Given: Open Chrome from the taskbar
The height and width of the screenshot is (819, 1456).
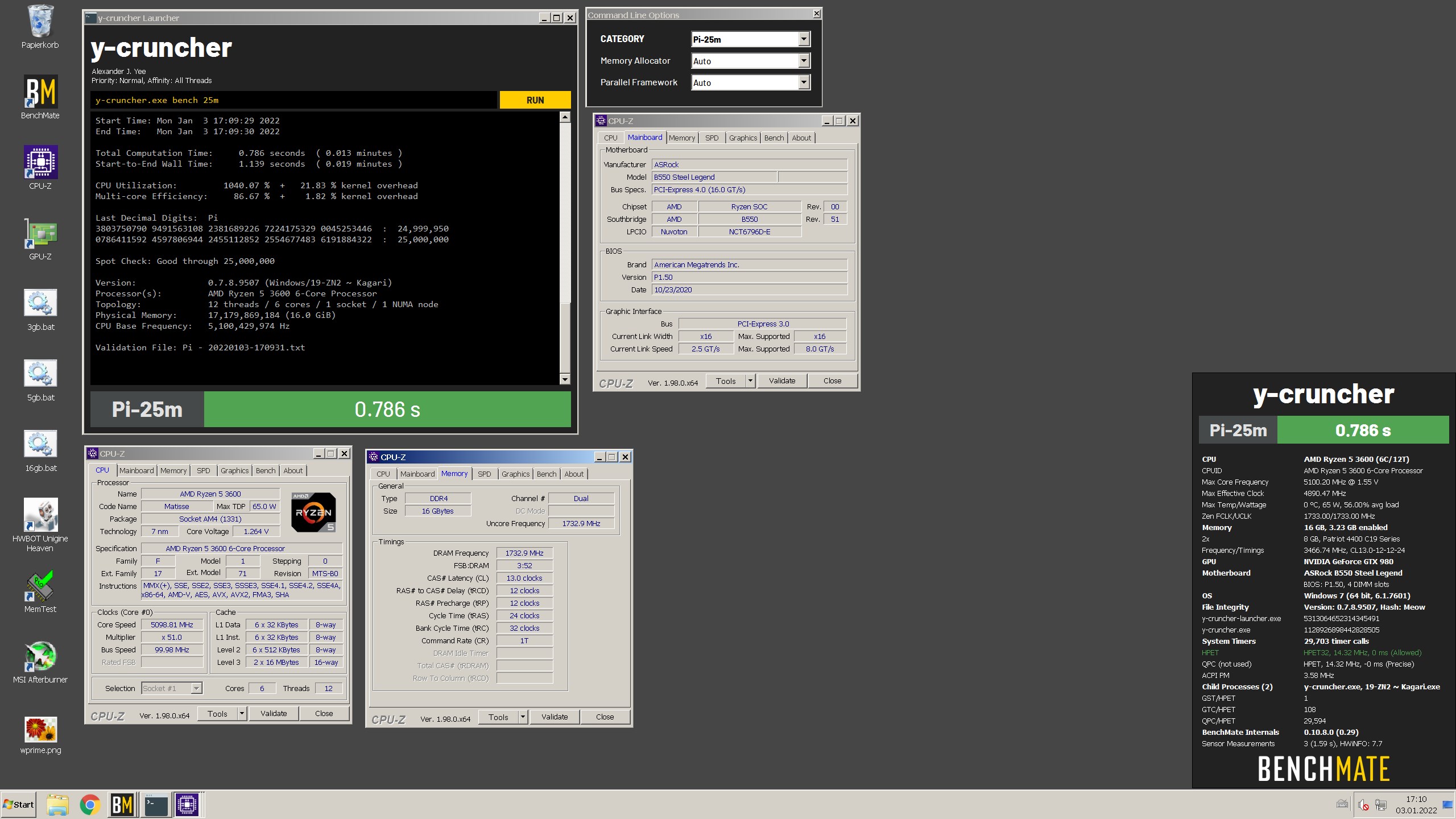Looking at the screenshot, I should [x=90, y=805].
